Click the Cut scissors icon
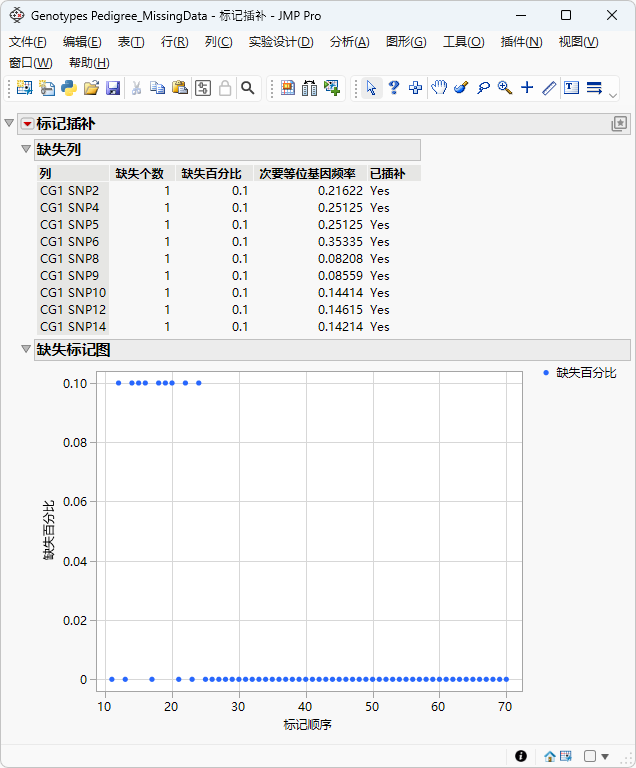The height and width of the screenshot is (768, 636). coord(136,88)
